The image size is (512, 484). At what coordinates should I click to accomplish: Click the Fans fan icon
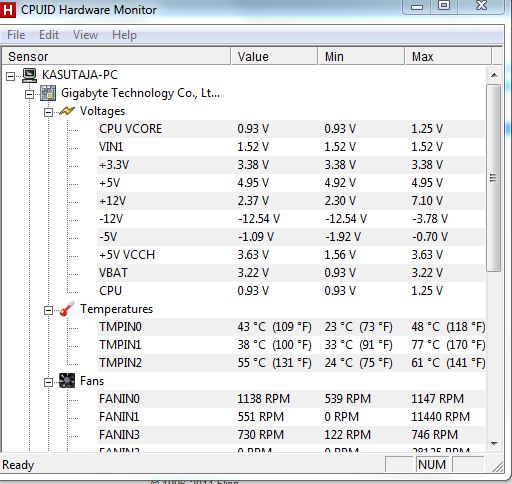click(67, 381)
